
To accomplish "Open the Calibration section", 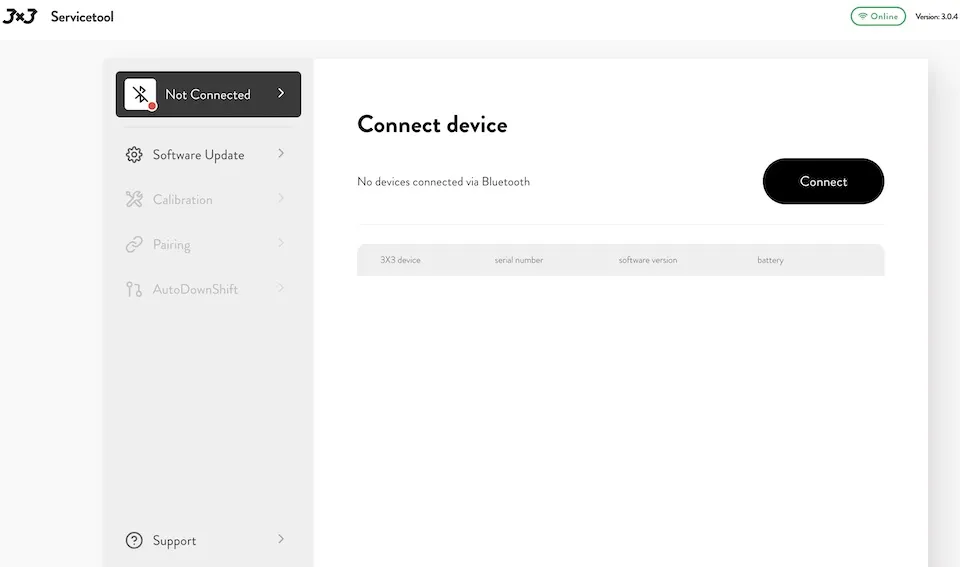I will (x=206, y=199).
